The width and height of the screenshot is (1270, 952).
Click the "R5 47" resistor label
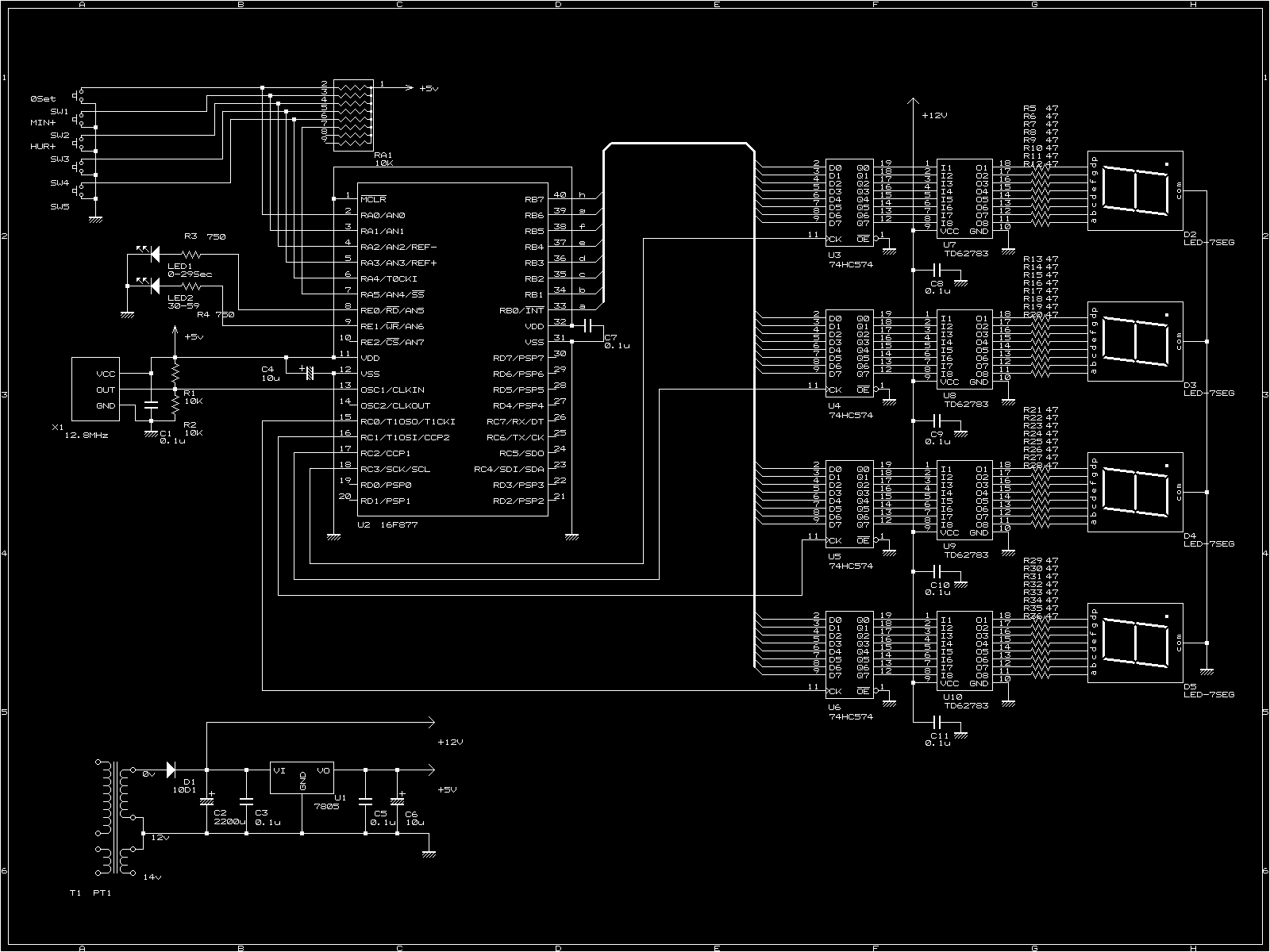[x=1041, y=108]
